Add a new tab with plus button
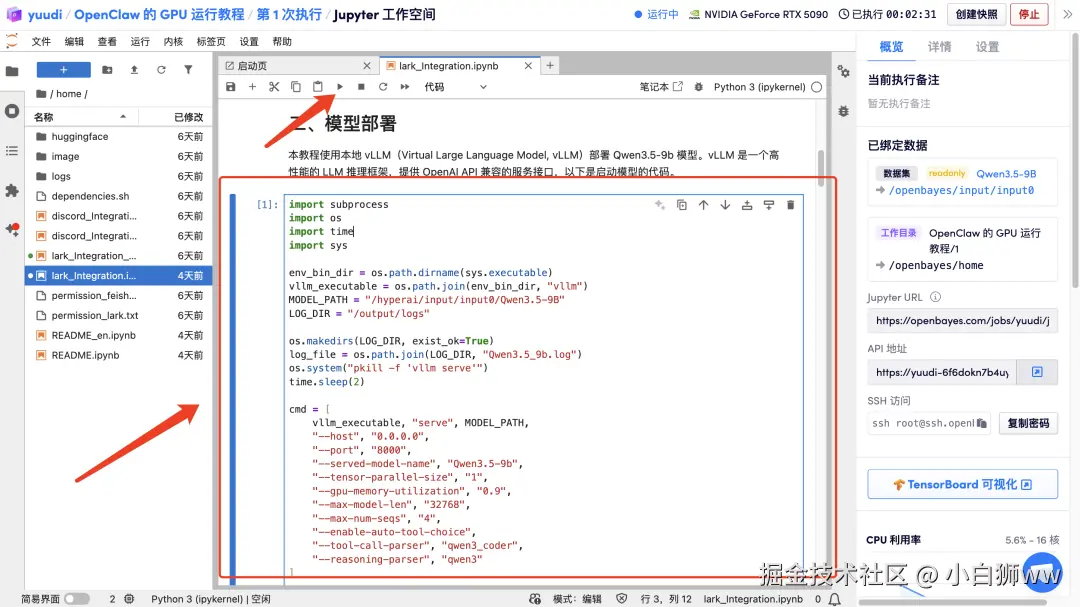 [x=550, y=65]
